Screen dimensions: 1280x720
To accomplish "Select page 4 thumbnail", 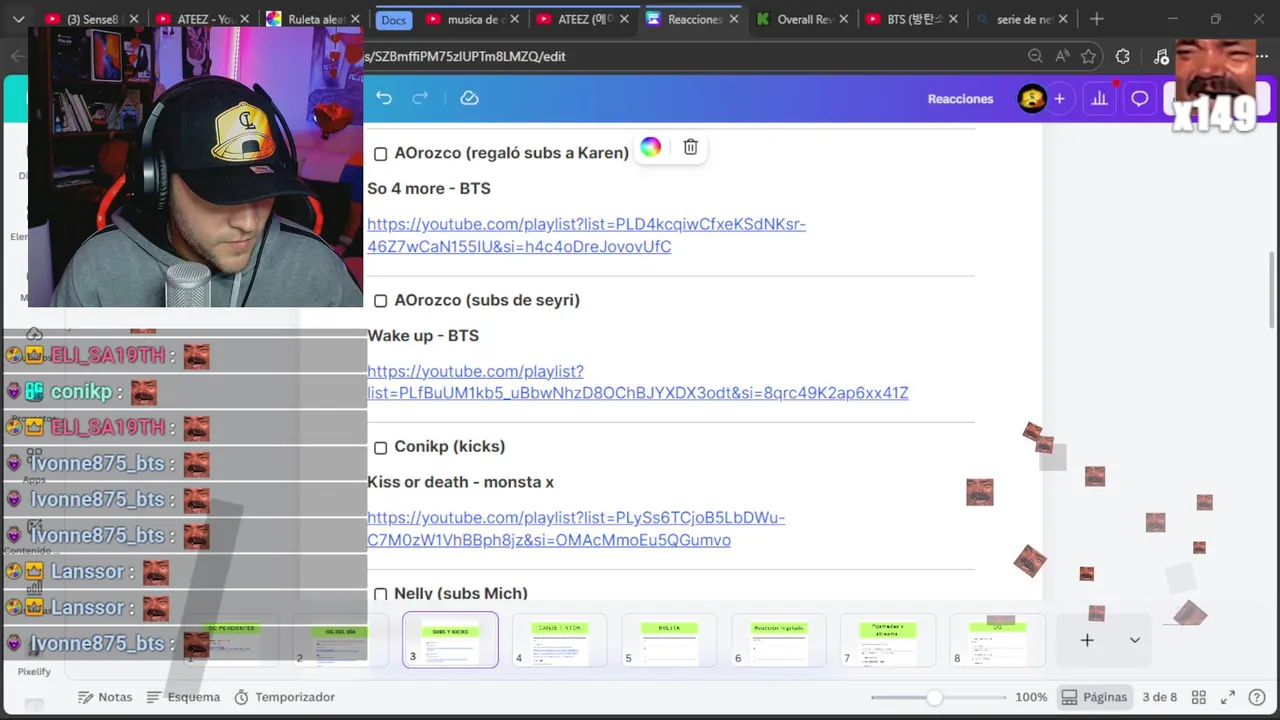I will click(x=560, y=640).
